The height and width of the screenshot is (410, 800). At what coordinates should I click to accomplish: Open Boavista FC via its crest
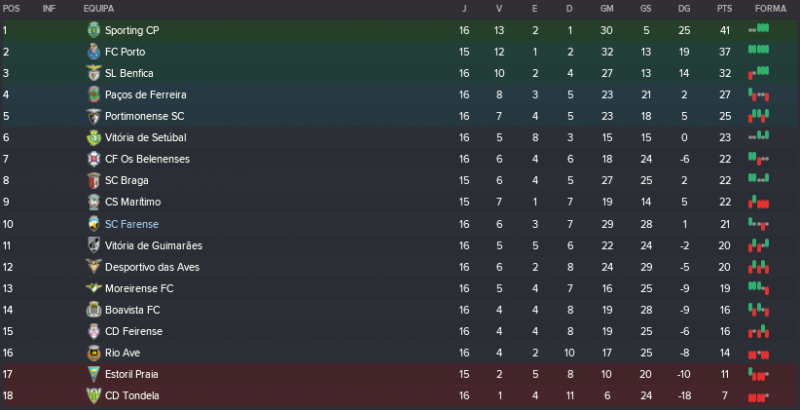pyautogui.click(x=94, y=309)
